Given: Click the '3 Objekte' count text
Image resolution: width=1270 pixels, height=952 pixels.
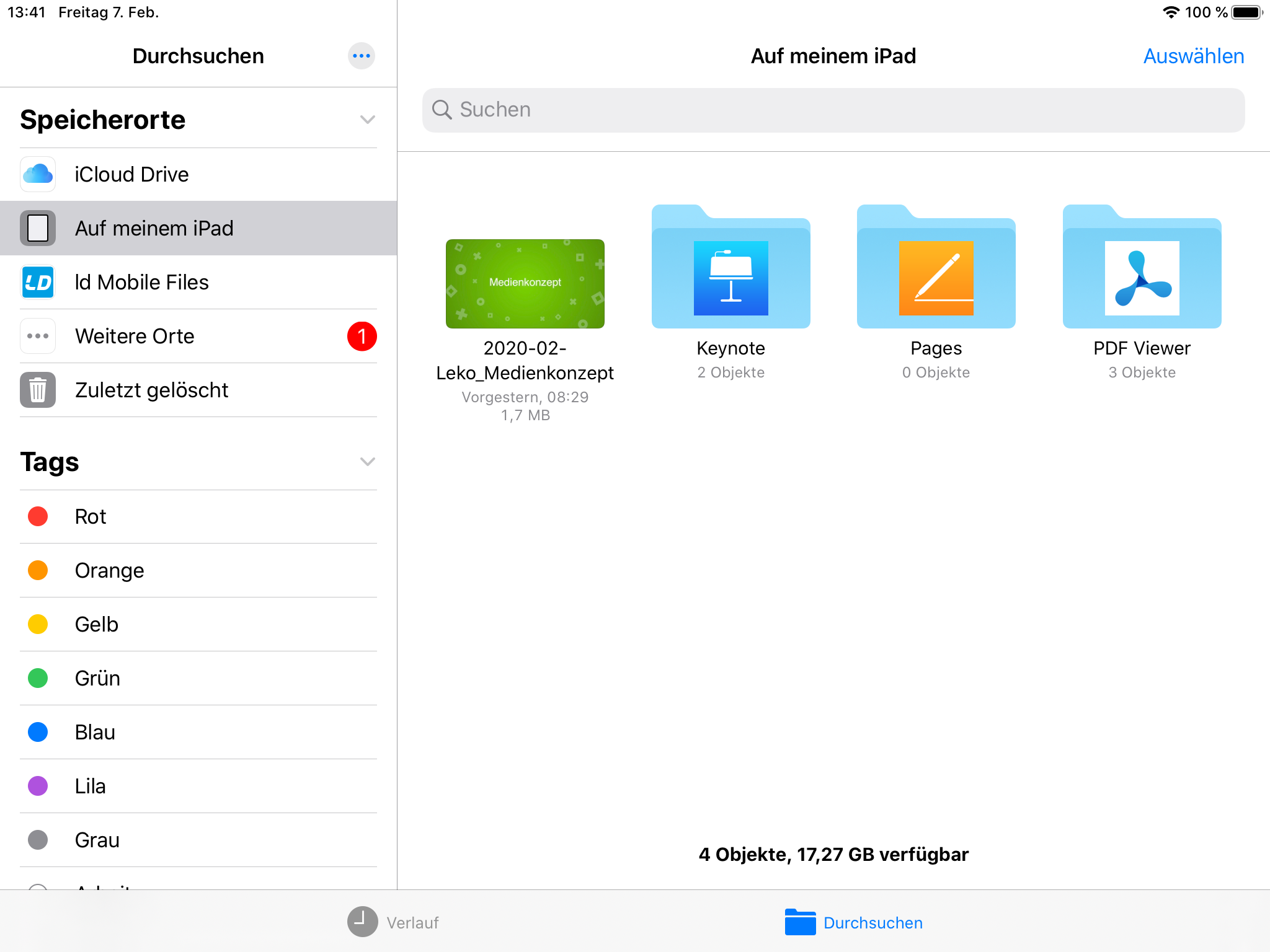Looking at the screenshot, I should click(1142, 372).
